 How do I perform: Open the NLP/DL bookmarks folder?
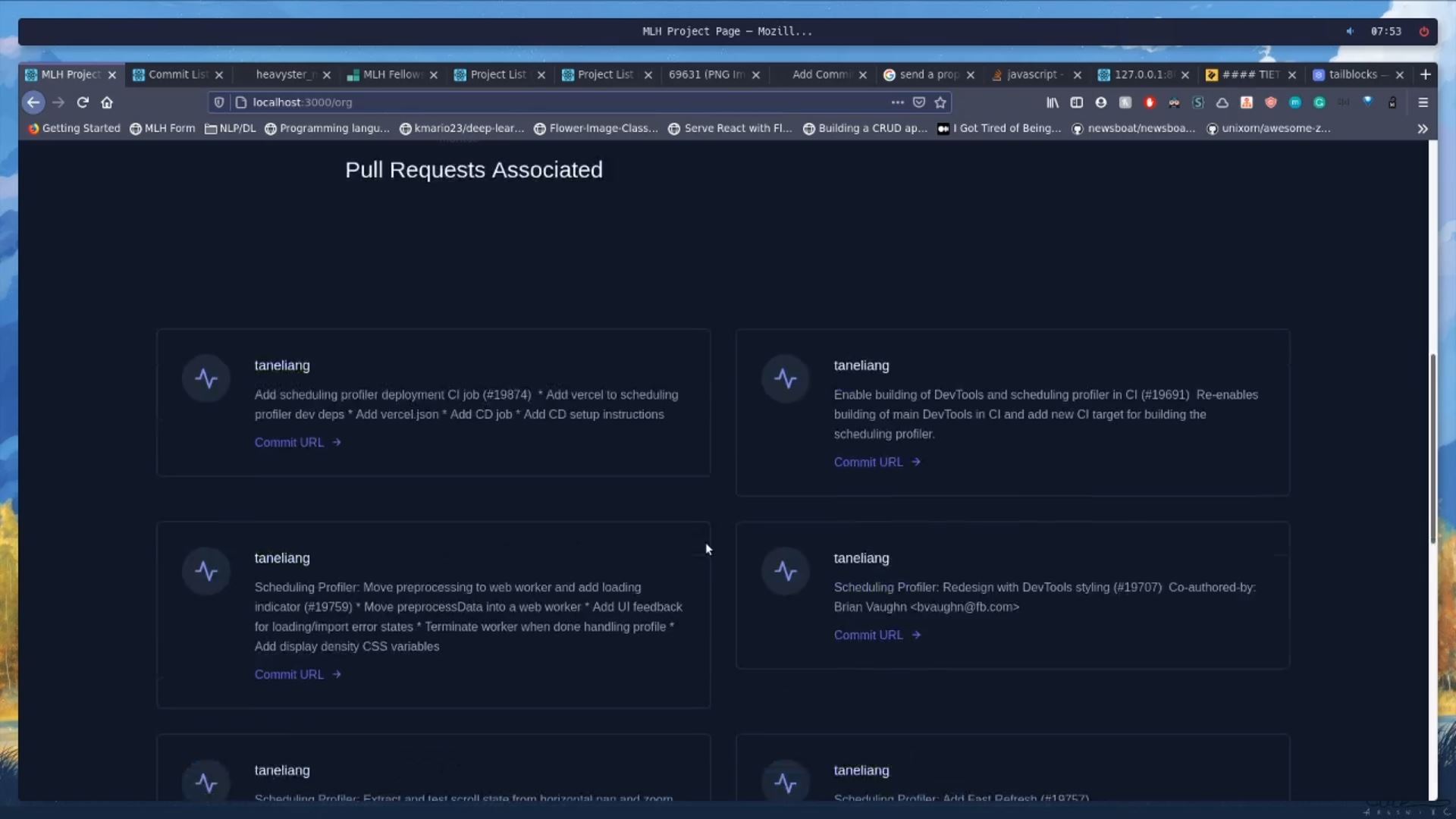231,129
